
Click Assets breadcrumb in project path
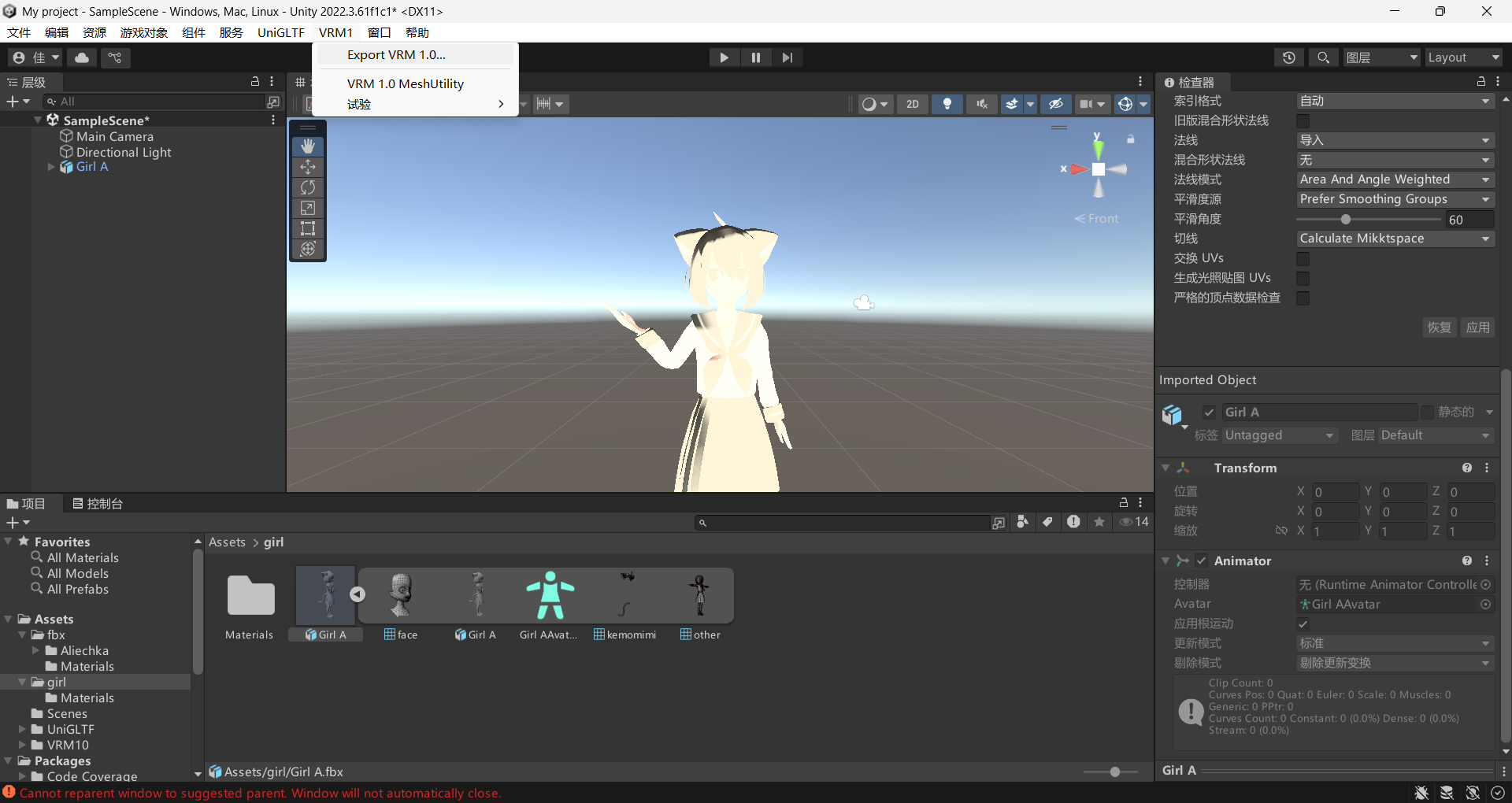click(227, 542)
